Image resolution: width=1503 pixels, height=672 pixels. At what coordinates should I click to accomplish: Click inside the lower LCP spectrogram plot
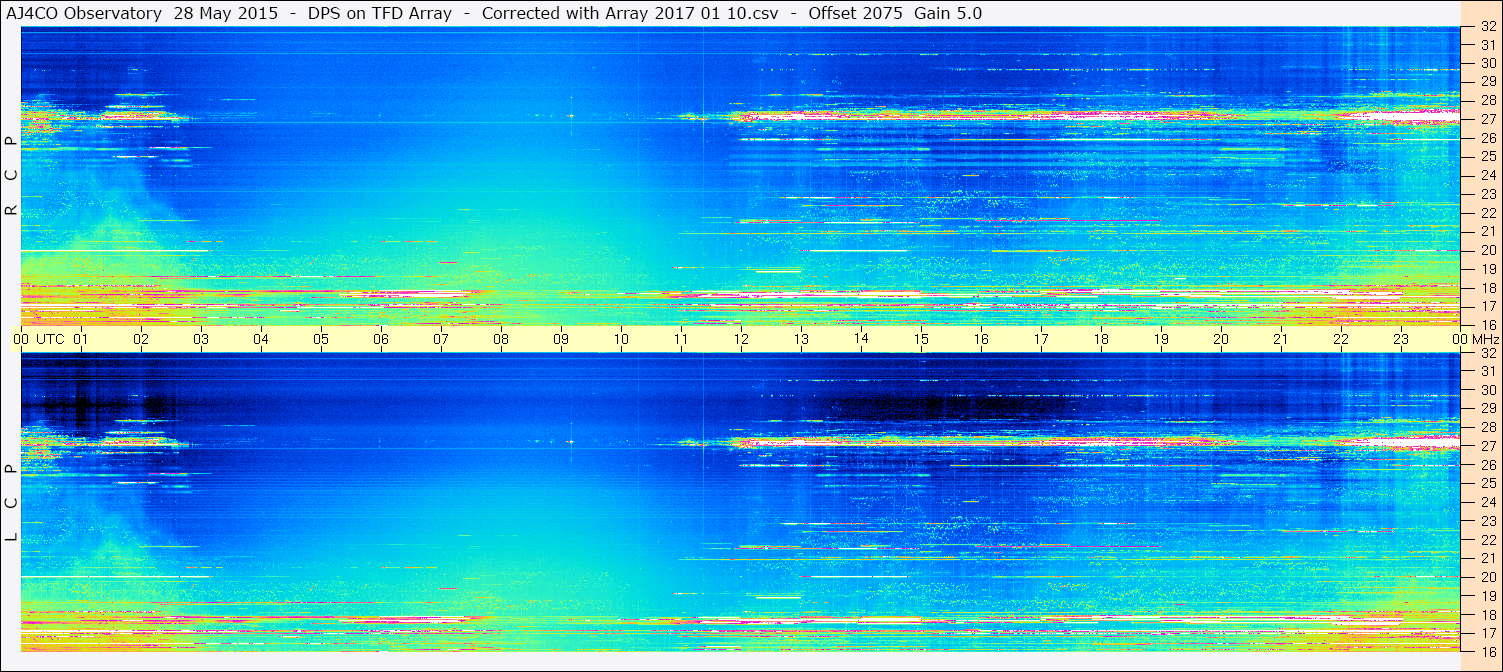pyautogui.click(x=740, y=502)
